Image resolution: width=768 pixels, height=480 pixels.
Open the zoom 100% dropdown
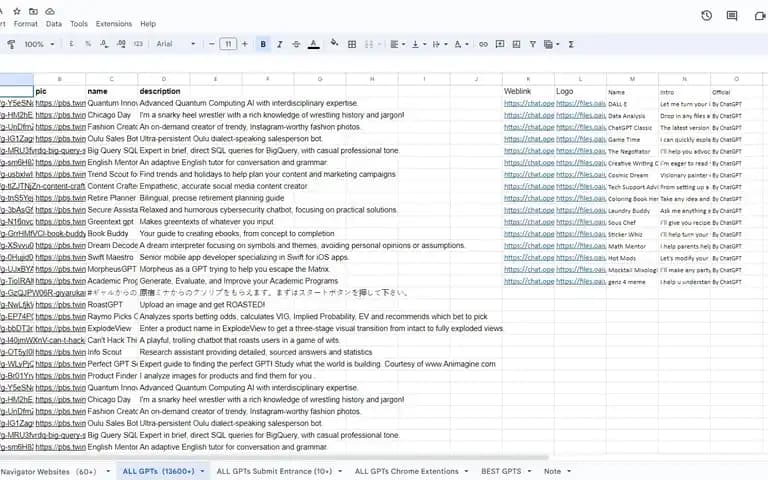pyautogui.click(x=39, y=44)
